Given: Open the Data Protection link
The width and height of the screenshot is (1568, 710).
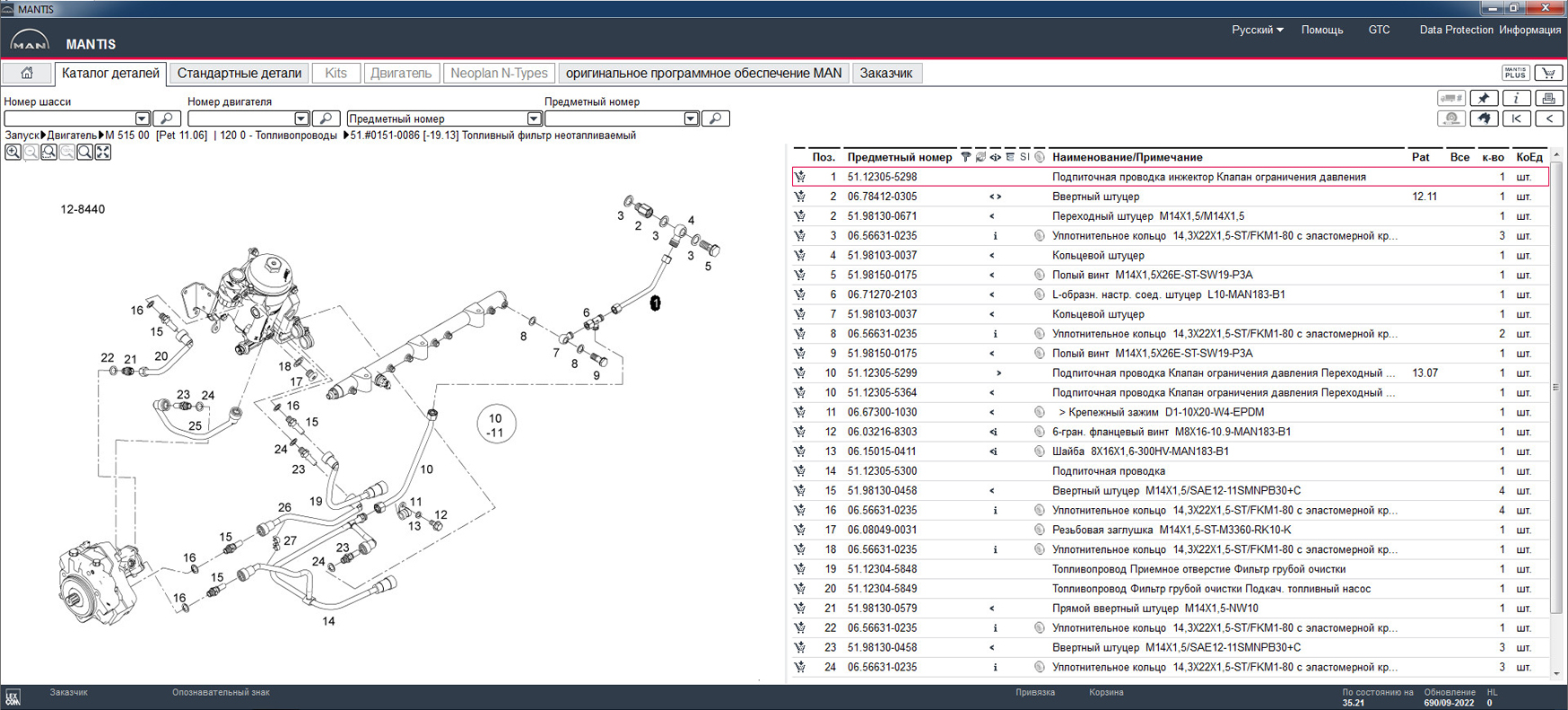Looking at the screenshot, I should point(1455,30).
